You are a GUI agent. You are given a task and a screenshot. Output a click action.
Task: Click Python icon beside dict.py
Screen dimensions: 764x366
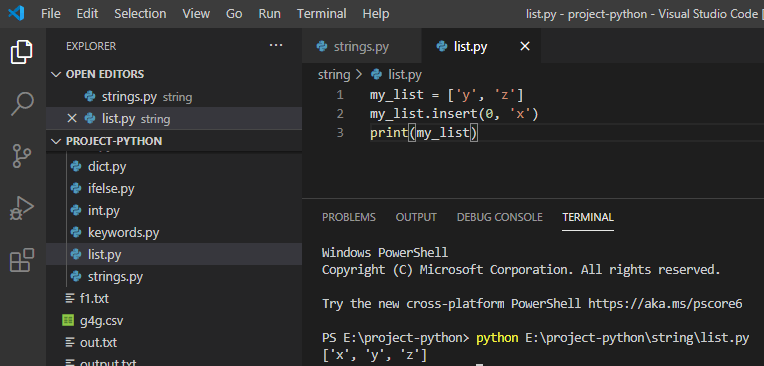76,167
